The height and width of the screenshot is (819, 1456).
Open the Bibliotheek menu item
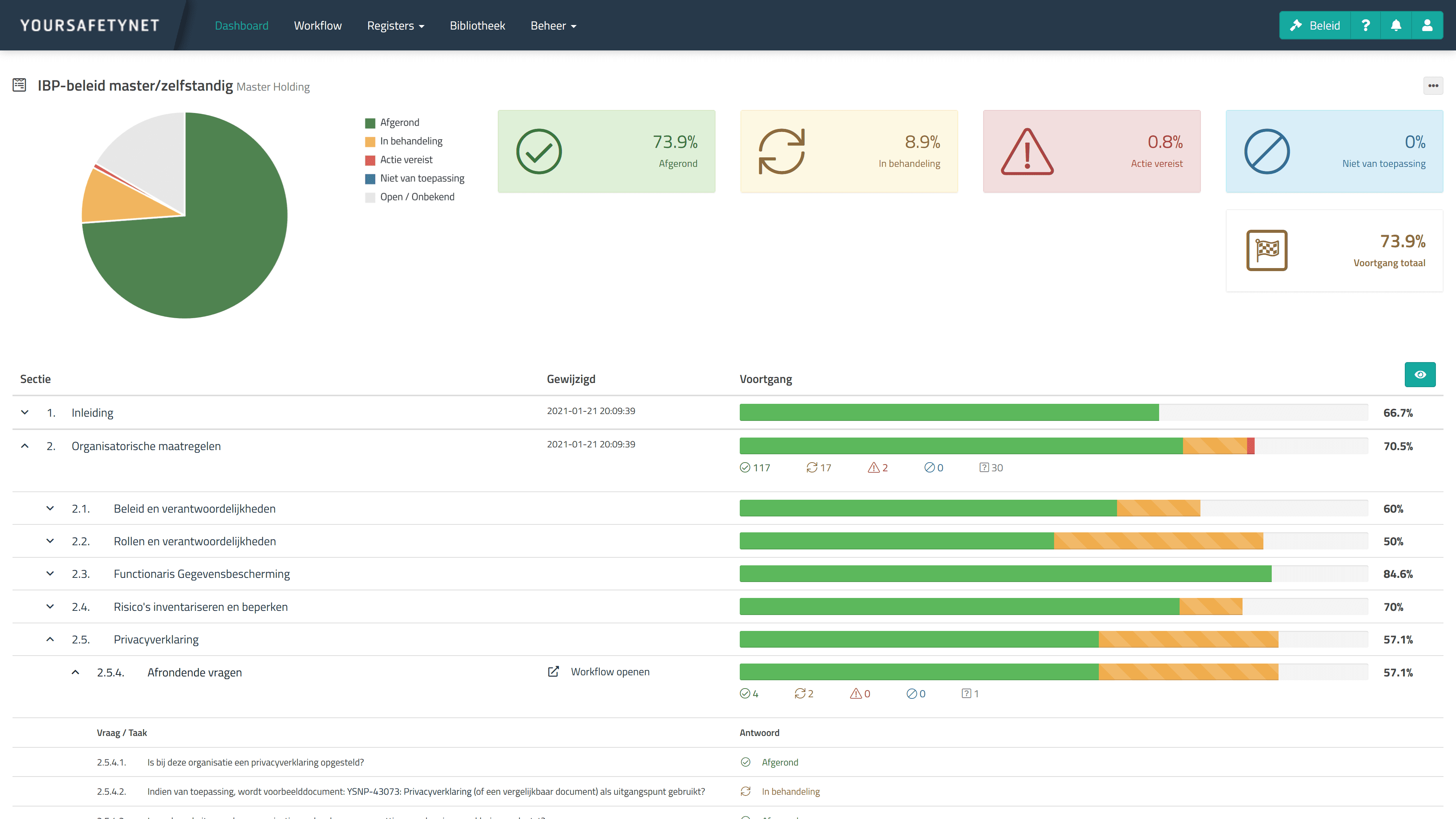pyautogui.click(x=477, y=25)
